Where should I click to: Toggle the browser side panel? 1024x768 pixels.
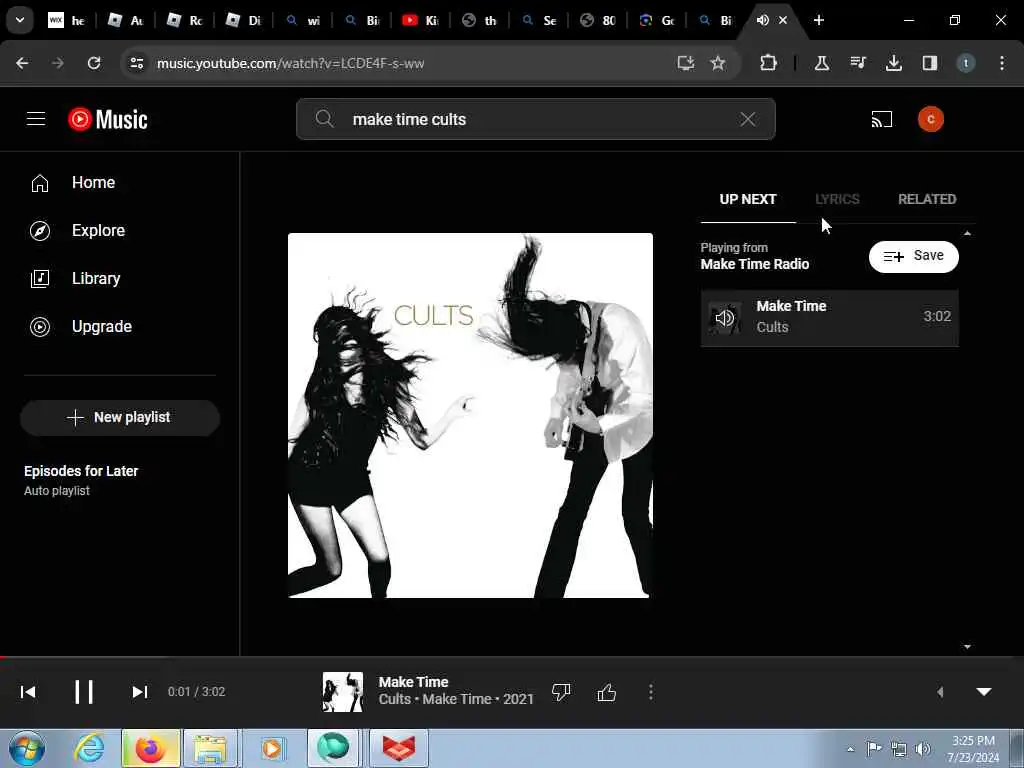(x=930, y=63)
